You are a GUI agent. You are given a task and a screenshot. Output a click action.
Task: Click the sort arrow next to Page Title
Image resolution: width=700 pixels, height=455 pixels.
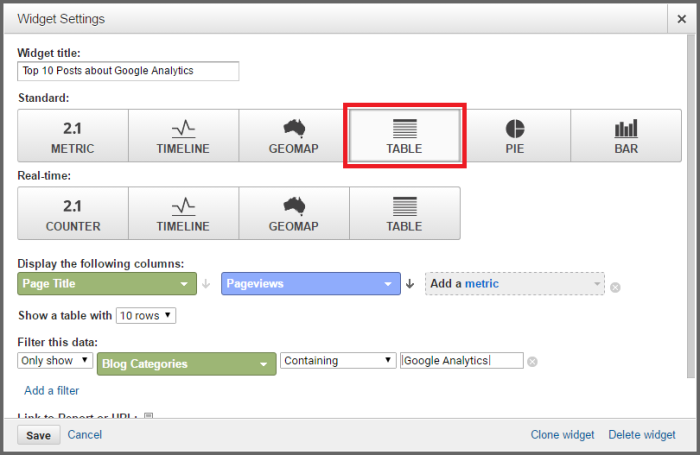pyautogui.click(x=206, y=284)
